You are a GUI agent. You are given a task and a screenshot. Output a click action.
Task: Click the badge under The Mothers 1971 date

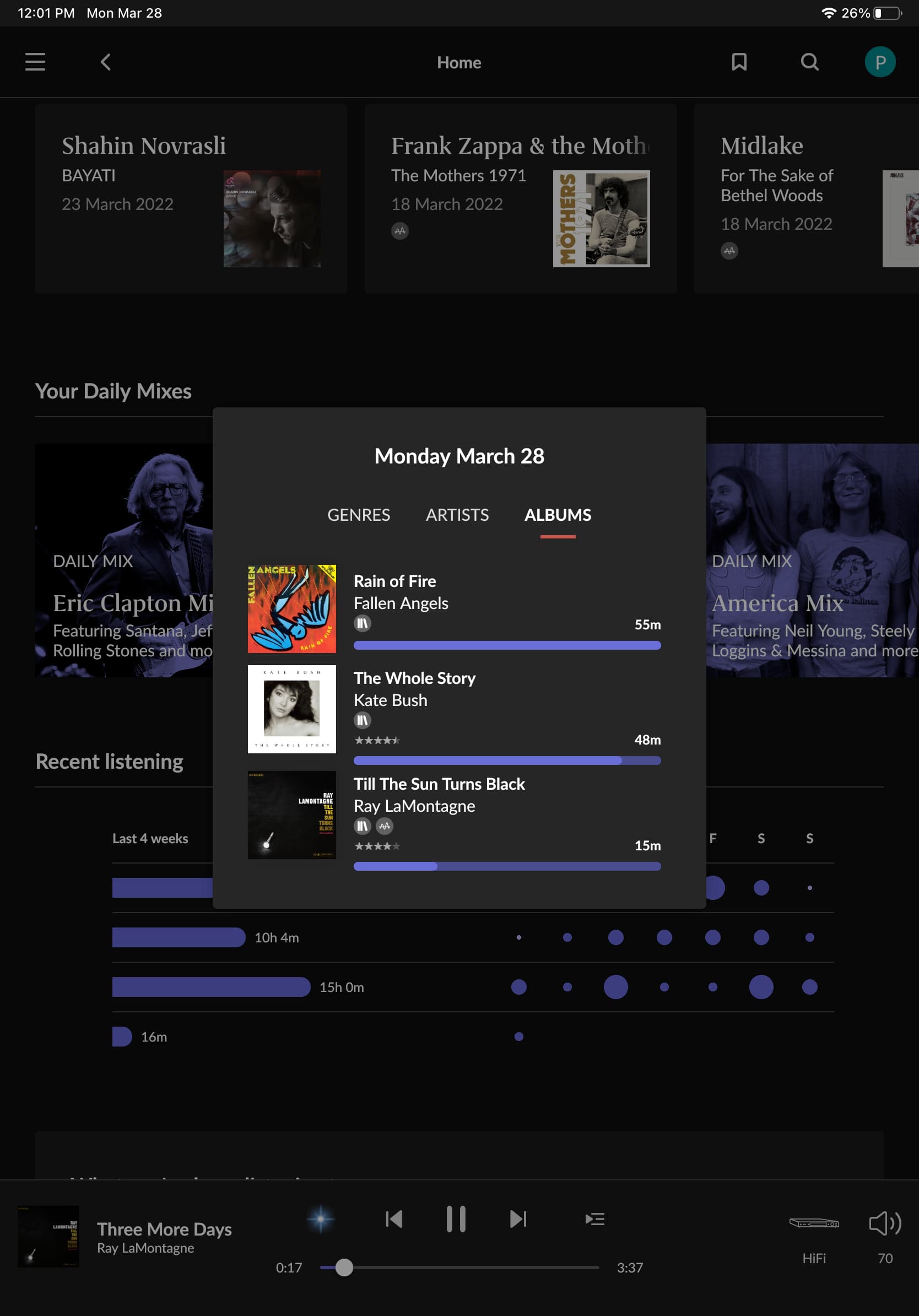(x=400, y=231)
